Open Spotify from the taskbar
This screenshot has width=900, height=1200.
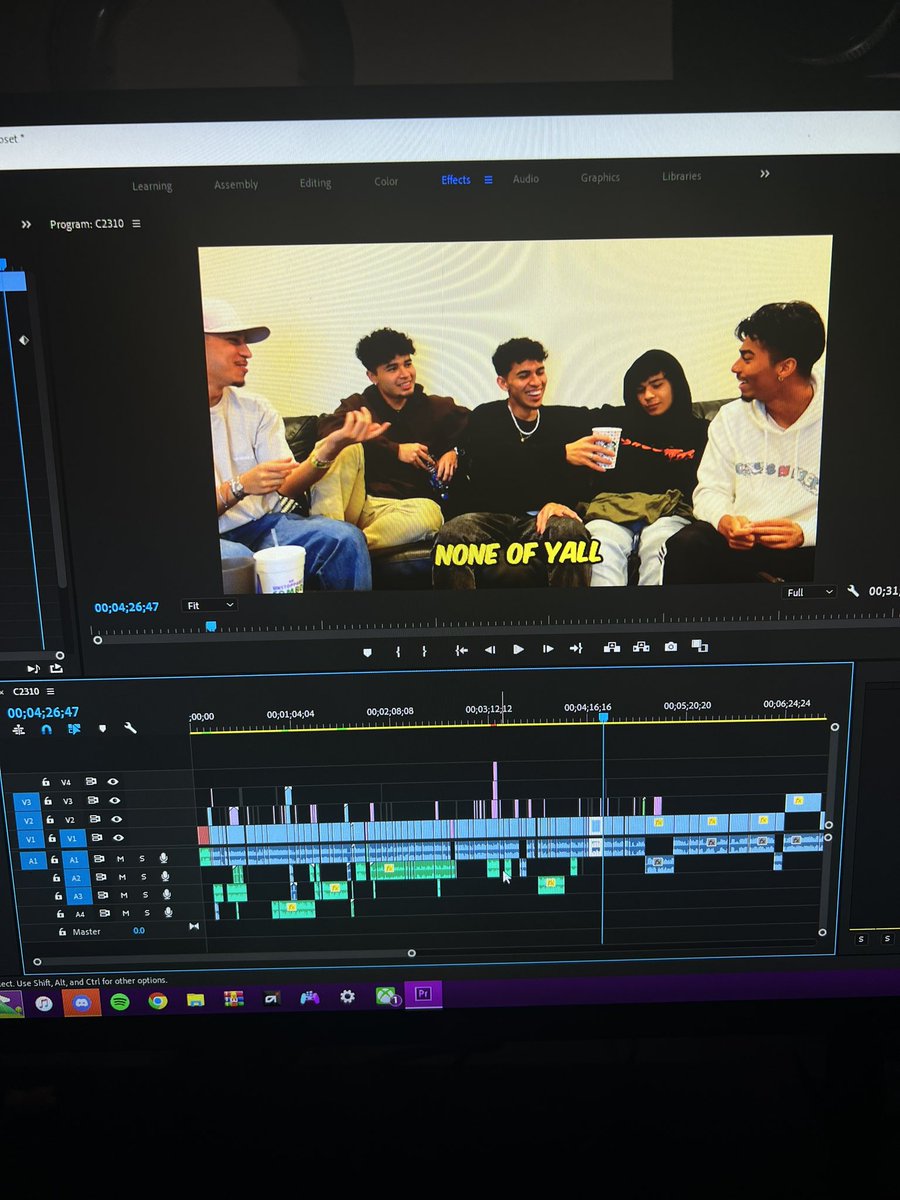click(120, 1001)
